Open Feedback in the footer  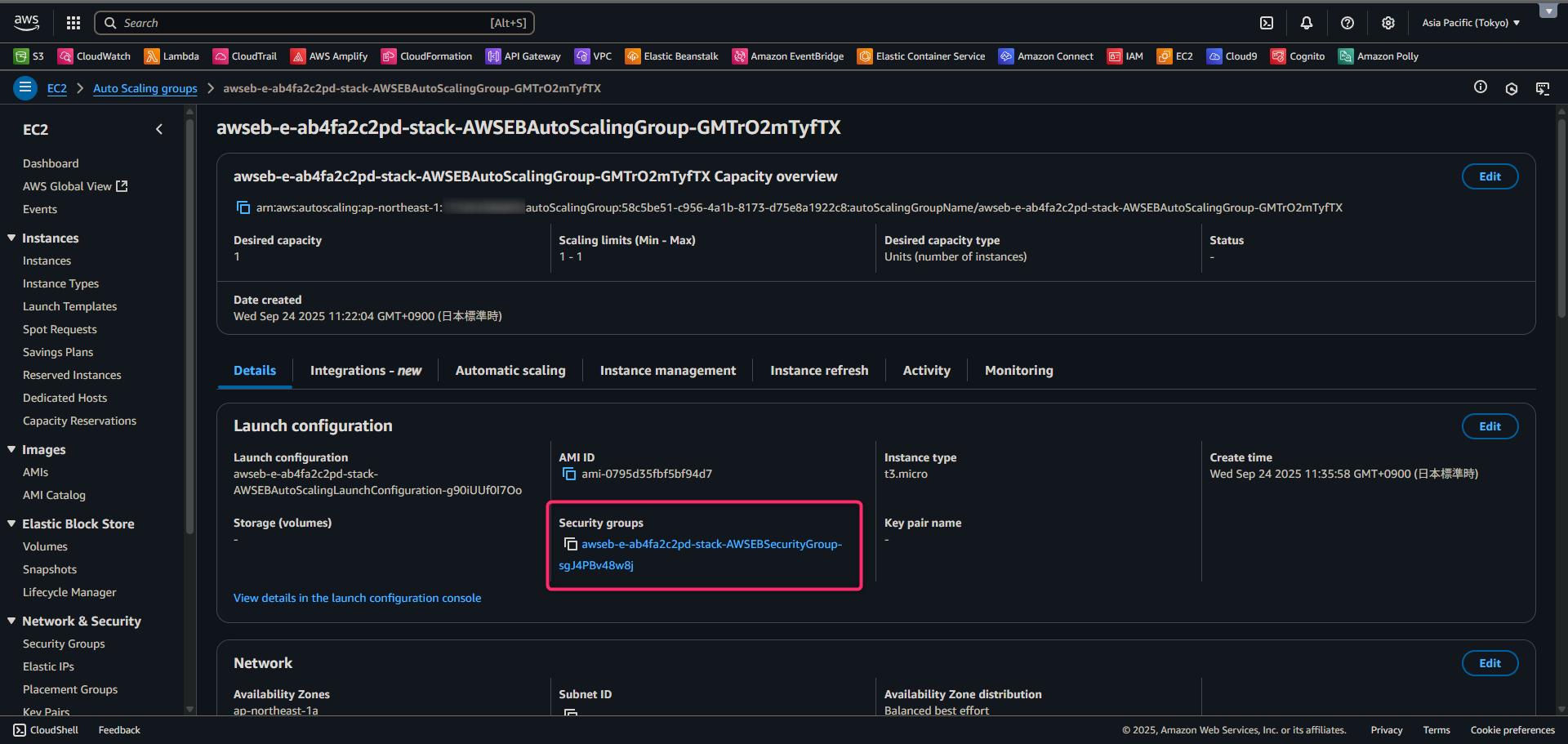[x=119, y=730]
